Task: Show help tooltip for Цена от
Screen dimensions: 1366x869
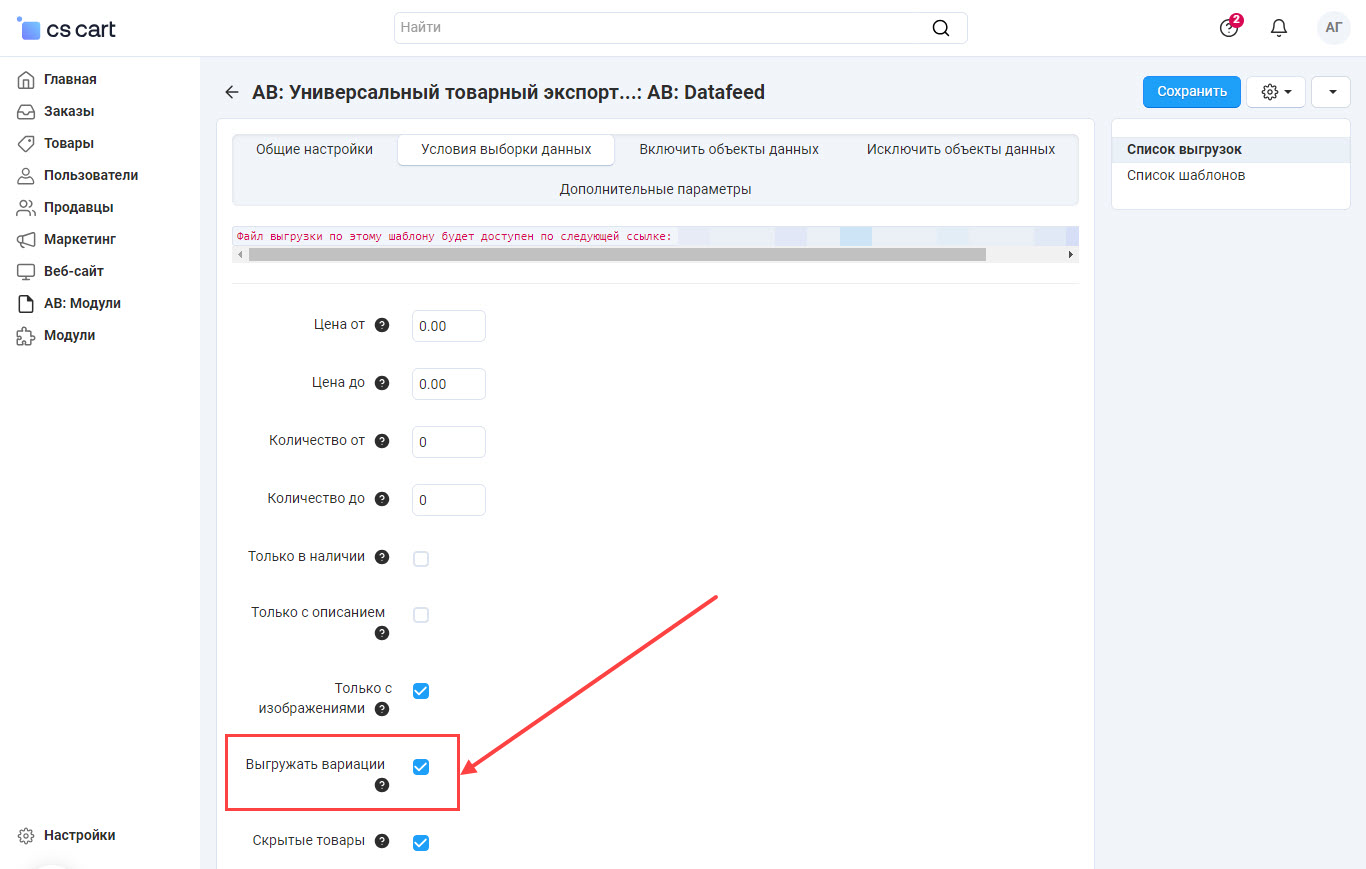Action: coord(381,325)
